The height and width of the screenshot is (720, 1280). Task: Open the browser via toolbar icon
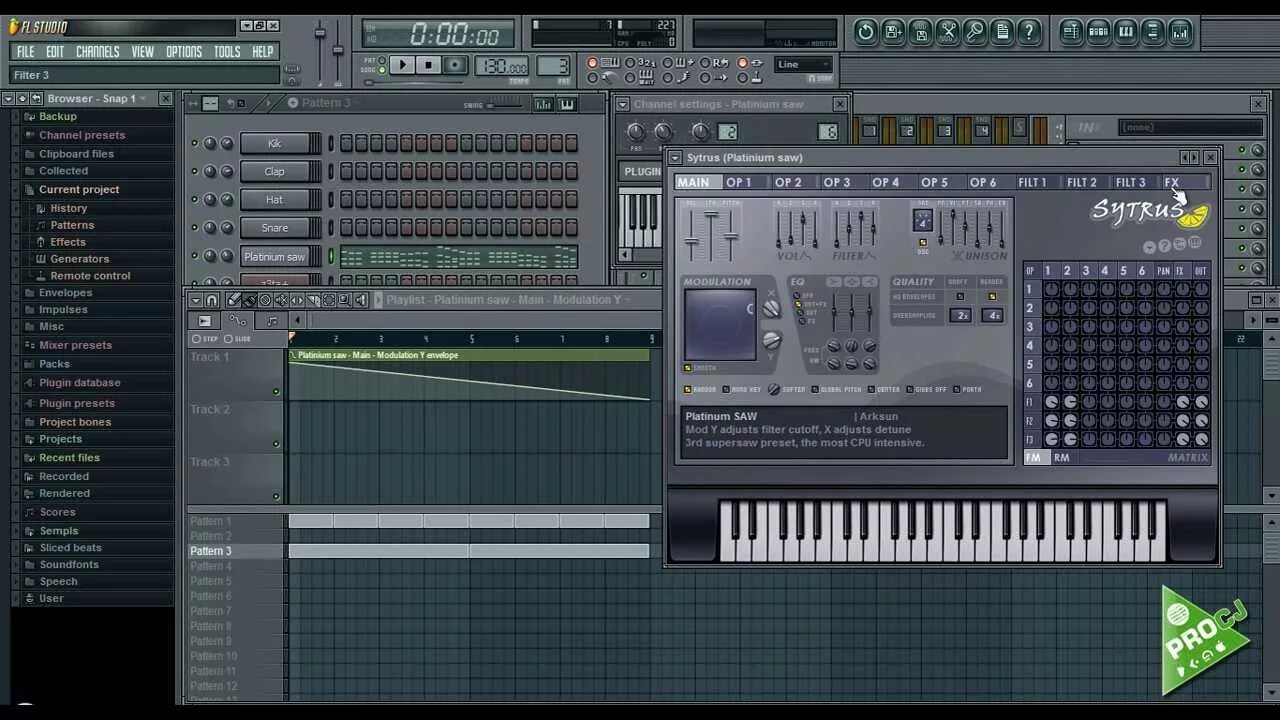(x=1153, y=32)
